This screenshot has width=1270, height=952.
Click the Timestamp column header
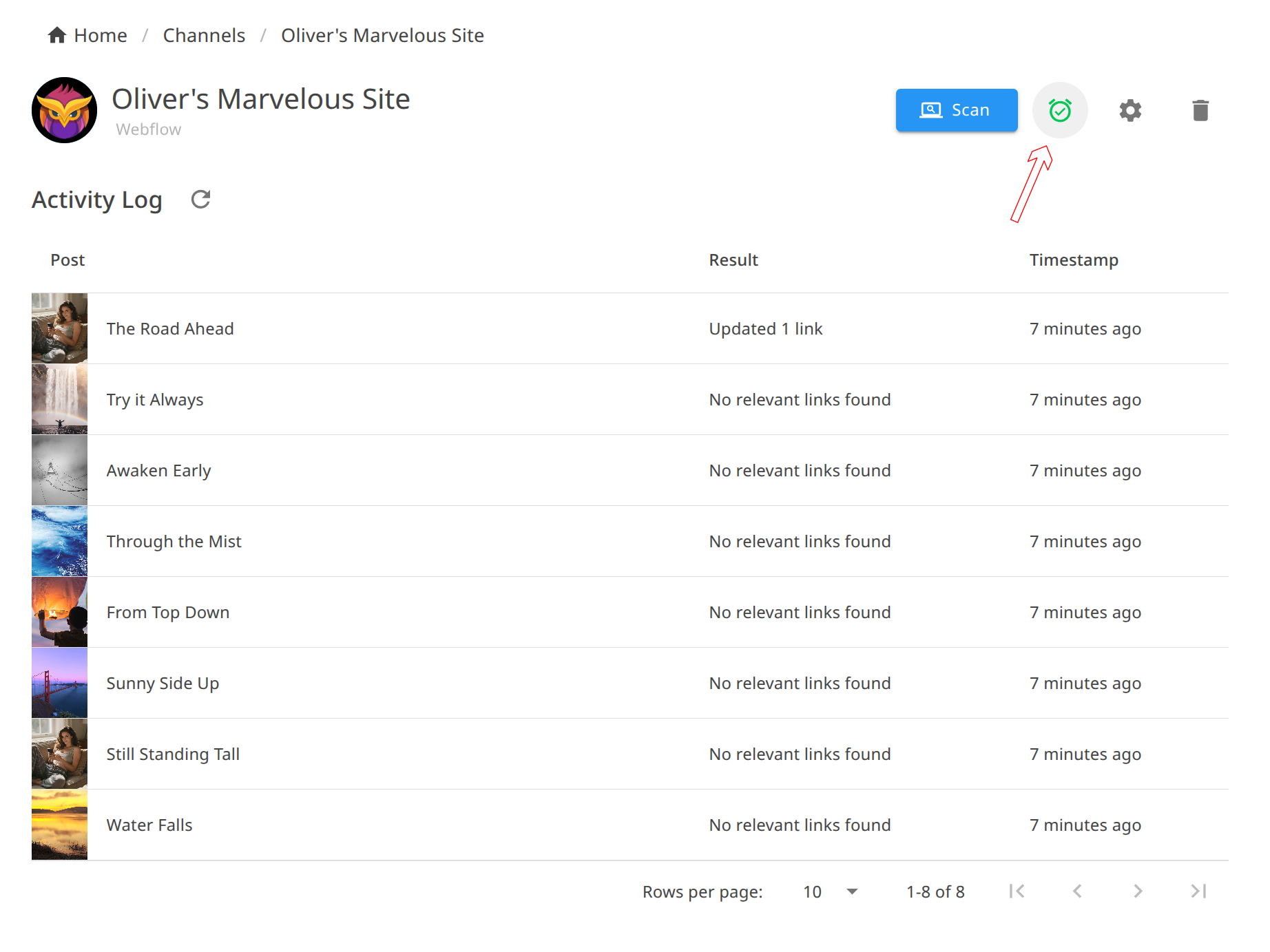1073,260
